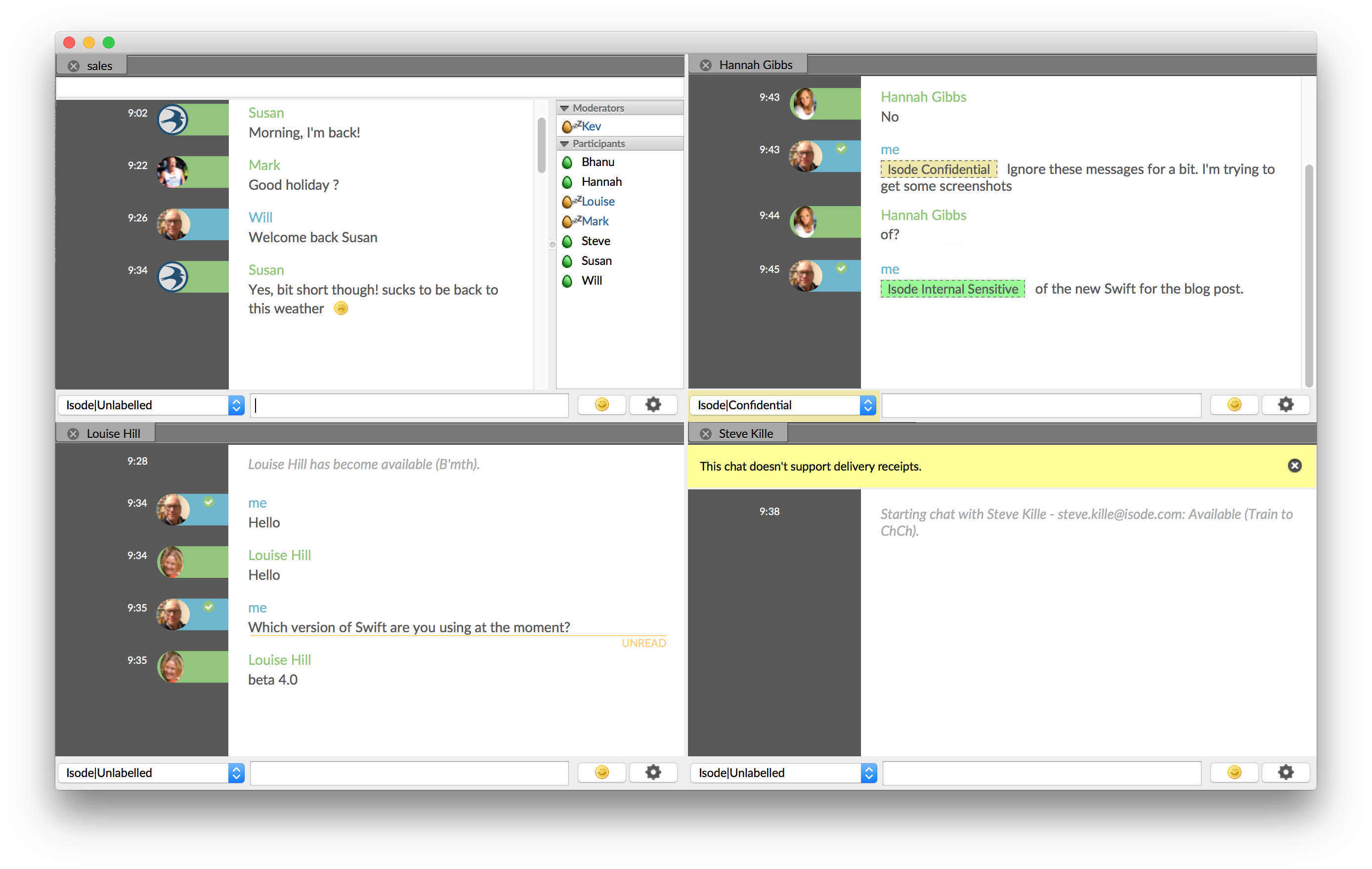Click the UNREAD marker label
Image resolution: width=1372 pixels, height=869 pixels.
(x=643, y=643)
